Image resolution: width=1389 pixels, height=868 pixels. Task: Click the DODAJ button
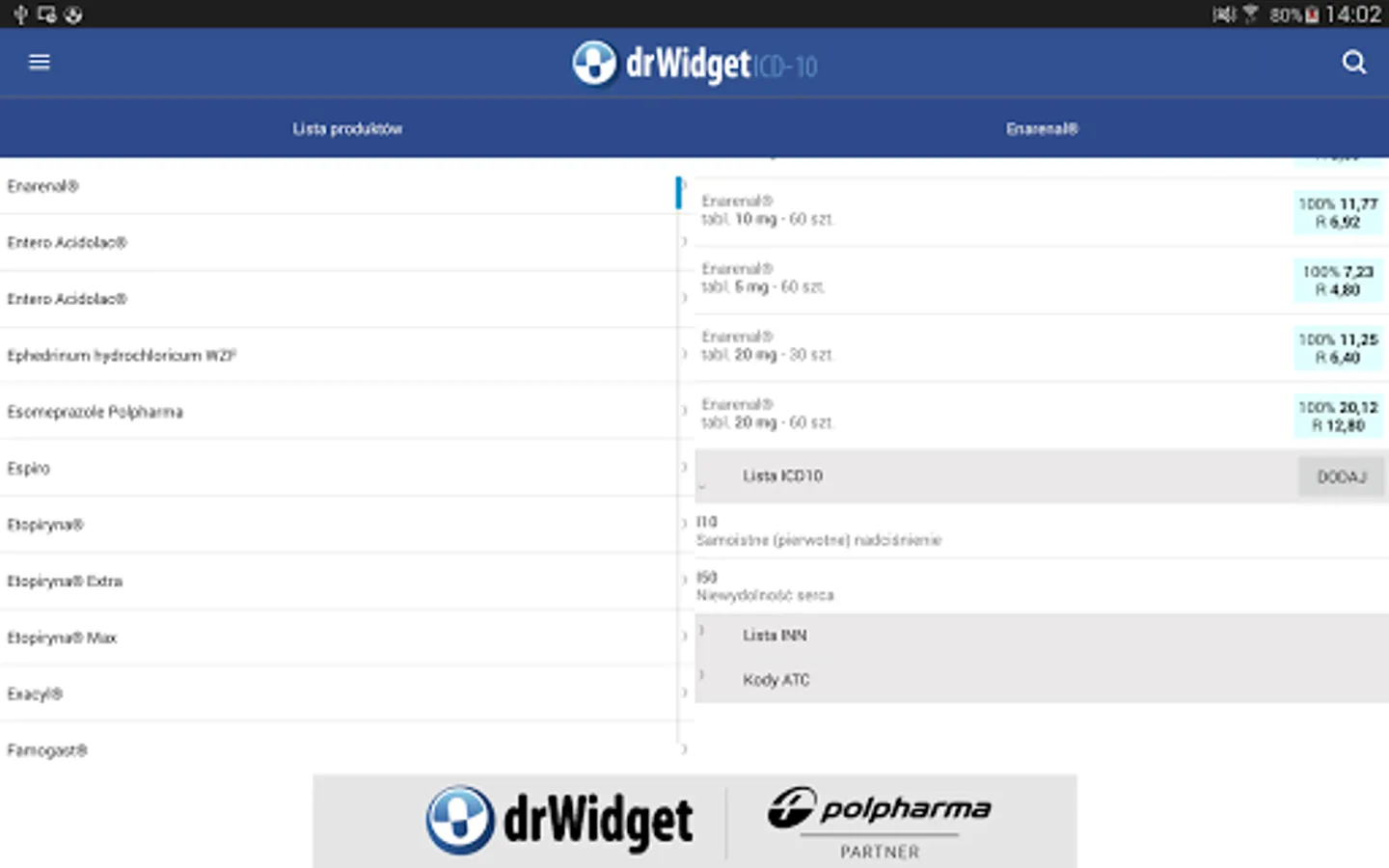tap(1342, 476)
